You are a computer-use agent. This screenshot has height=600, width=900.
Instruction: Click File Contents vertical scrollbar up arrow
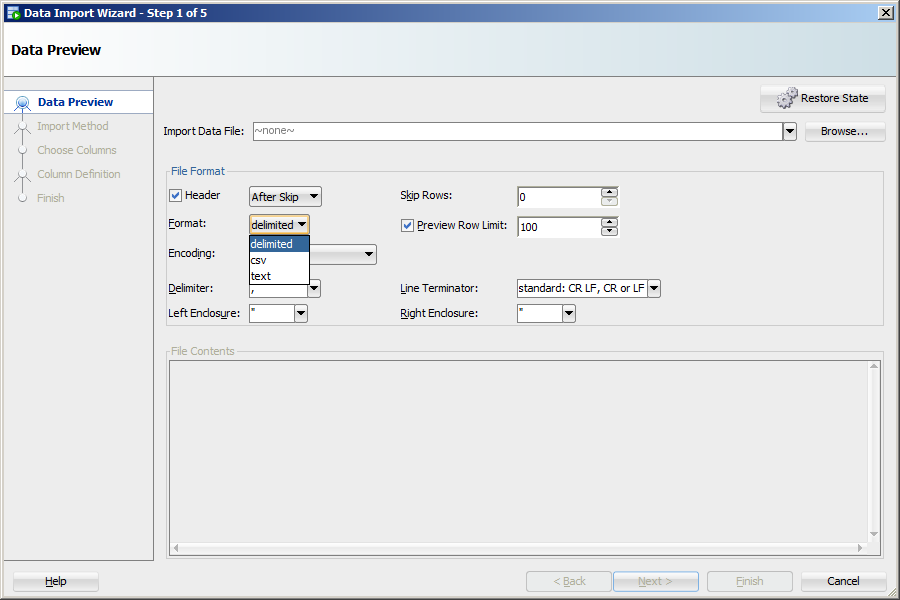(874, 366)
